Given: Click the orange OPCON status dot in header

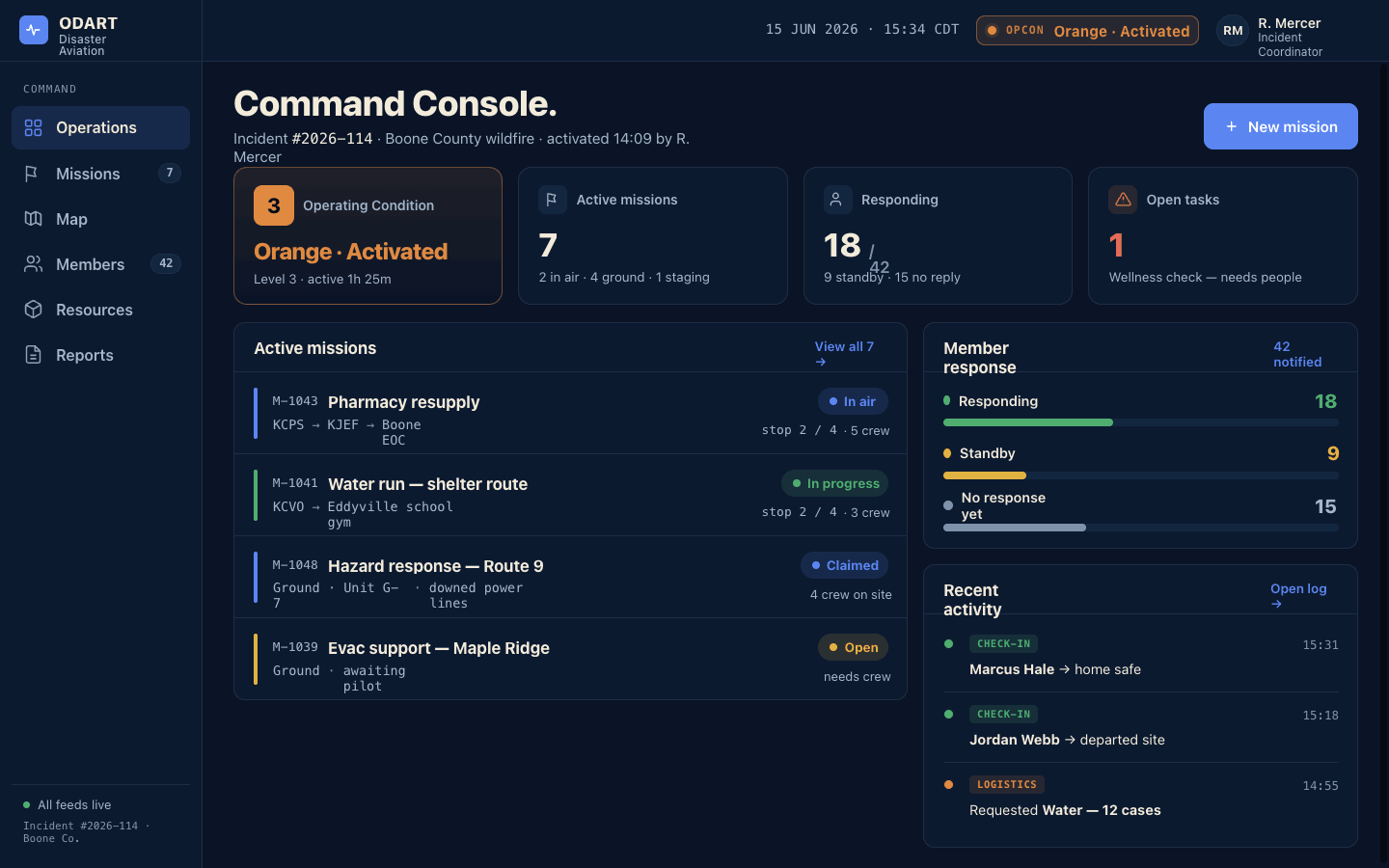Looking at the screenshot, I should click(992, 31).
